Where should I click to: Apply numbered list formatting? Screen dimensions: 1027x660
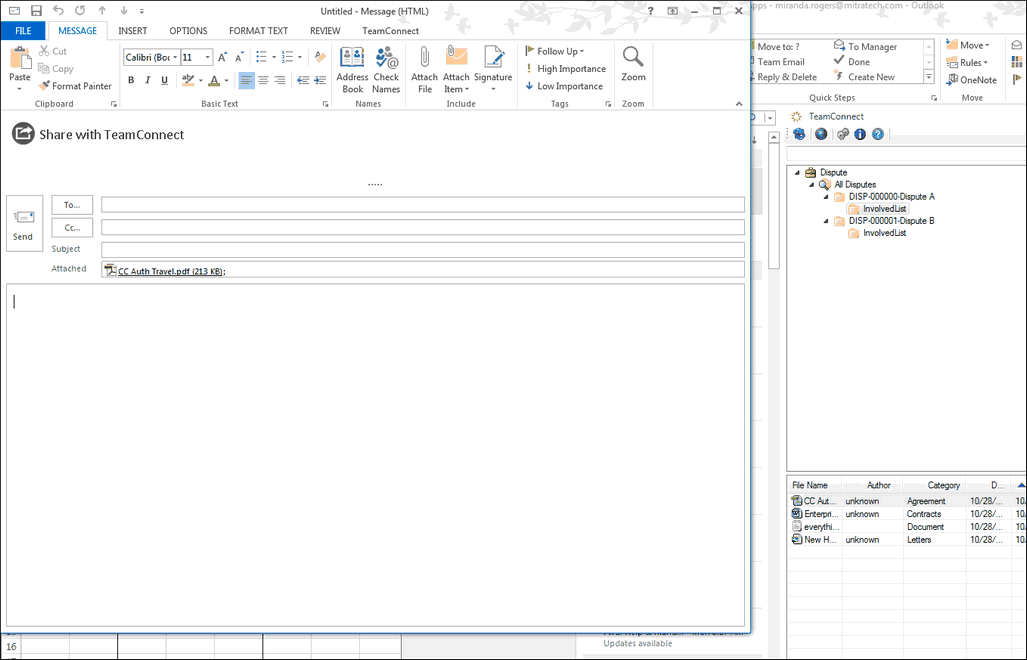pyautogui.click(x=288, y=57)
